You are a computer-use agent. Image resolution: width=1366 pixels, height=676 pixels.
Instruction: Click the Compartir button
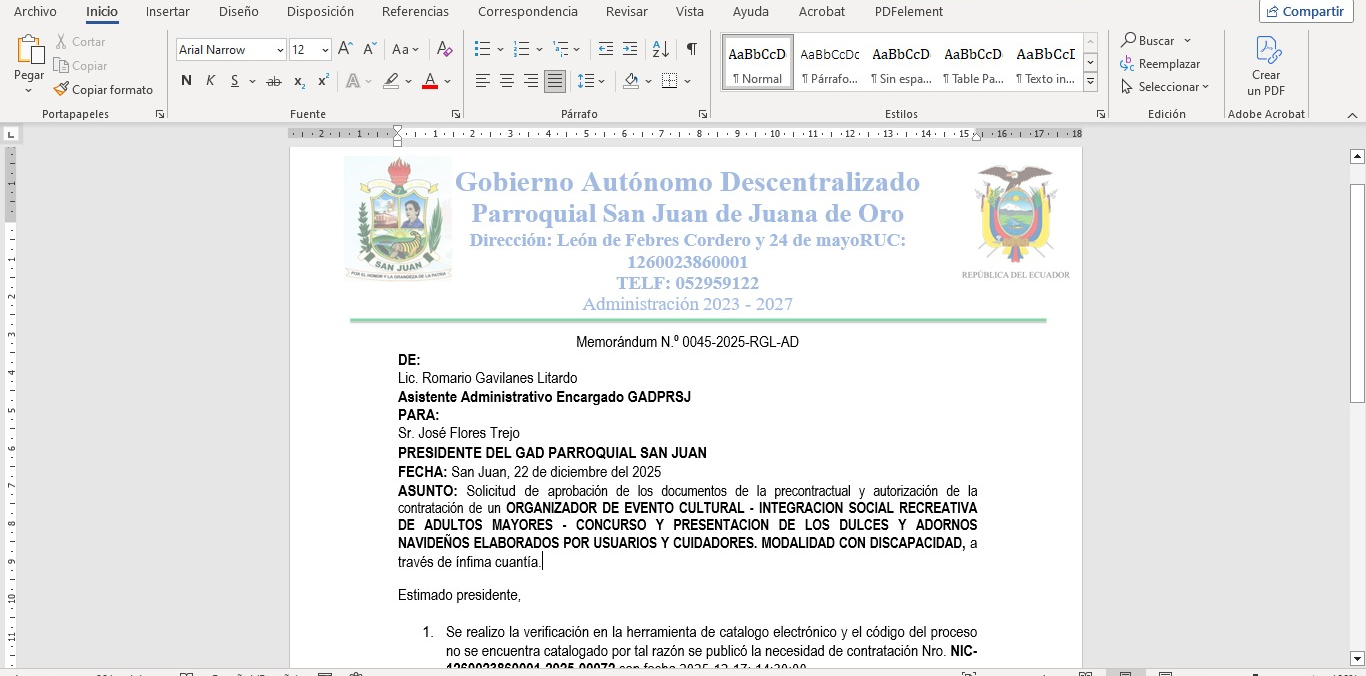click(x=1305, y=12)
